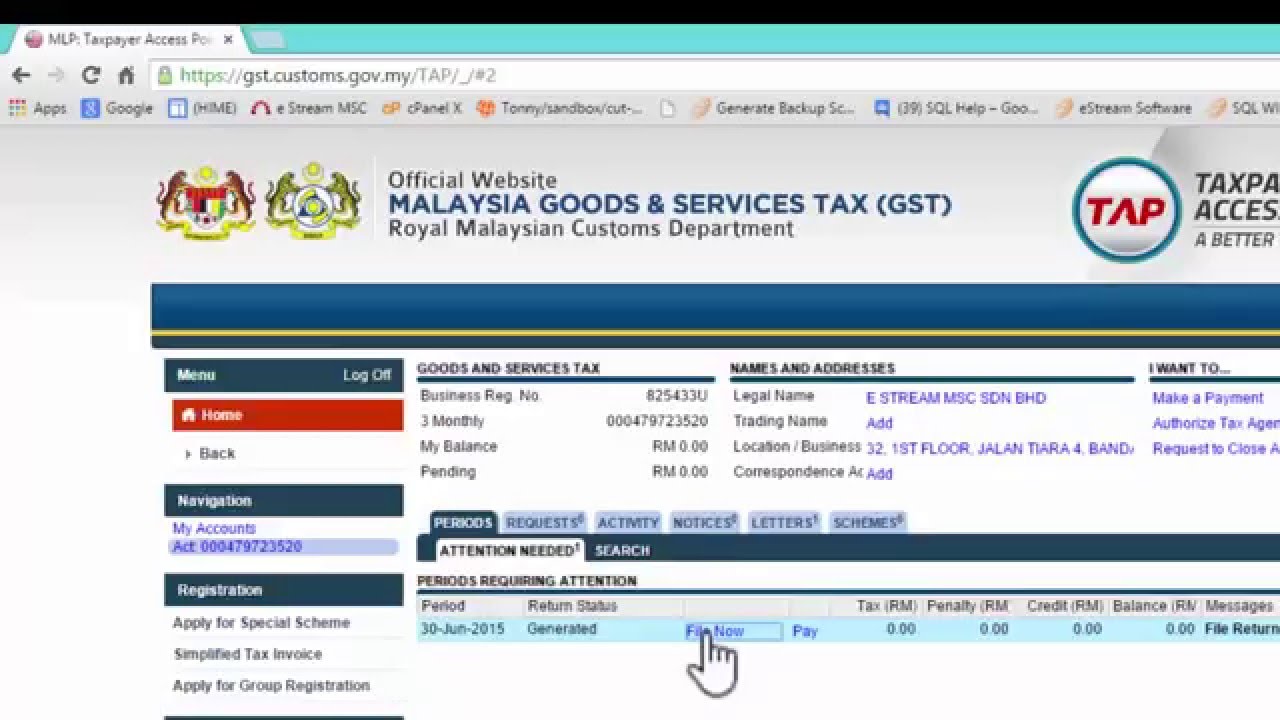Switch to the Notices tab
Image resolution: width=1280 pixels, height=720 pixels.
point(705,522)
